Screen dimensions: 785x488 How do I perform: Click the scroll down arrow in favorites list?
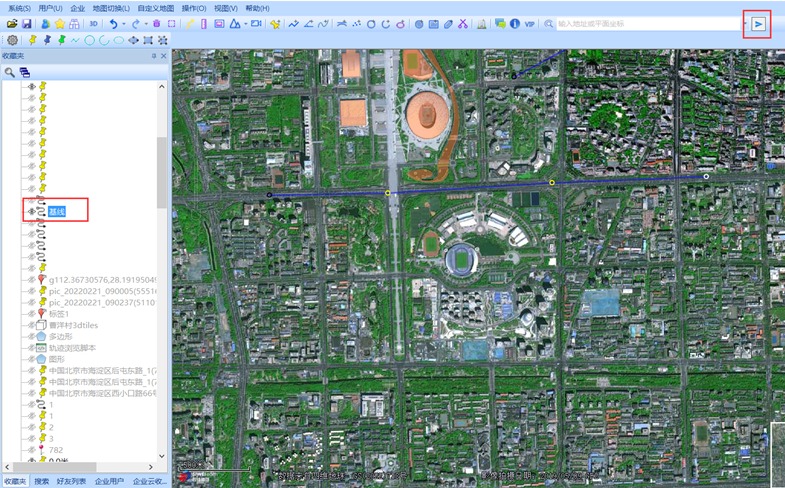pos(162,456)
